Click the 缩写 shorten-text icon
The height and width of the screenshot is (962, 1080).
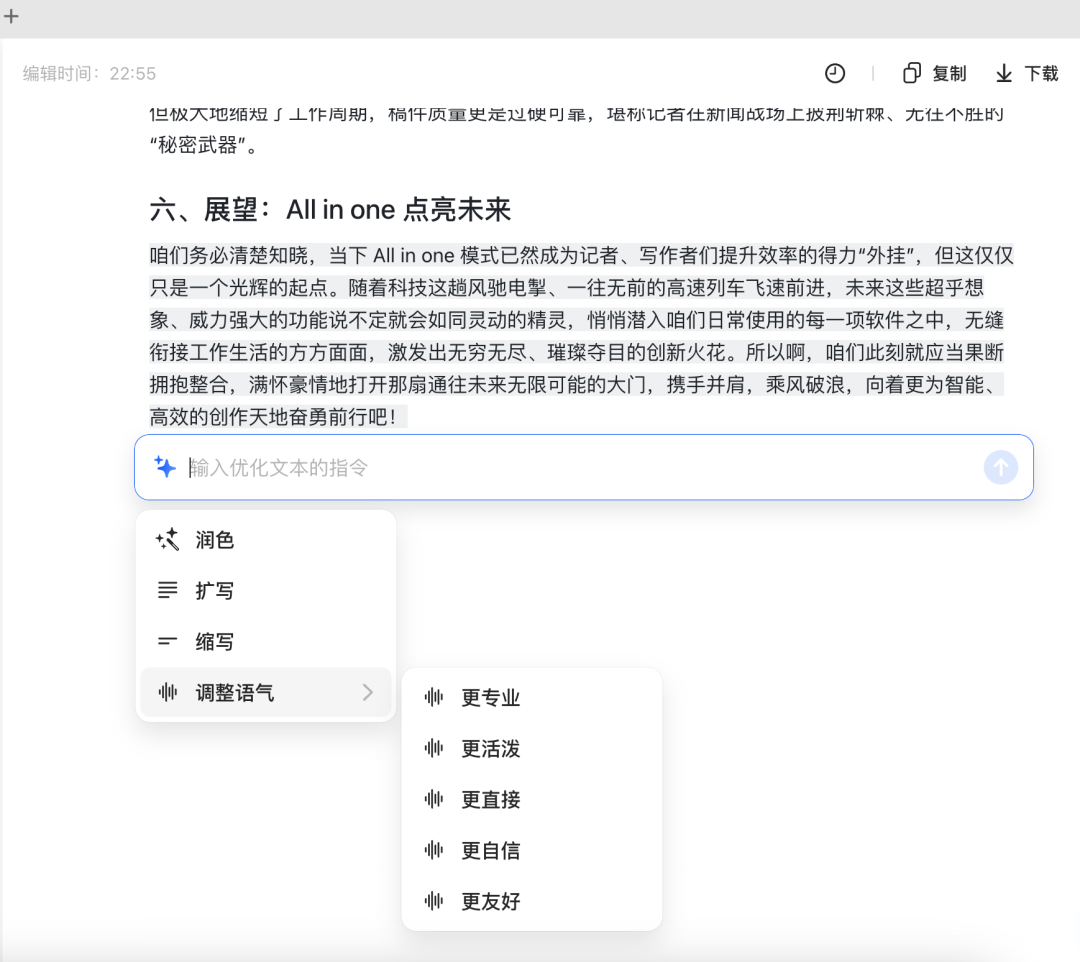(x=168, y=641)
